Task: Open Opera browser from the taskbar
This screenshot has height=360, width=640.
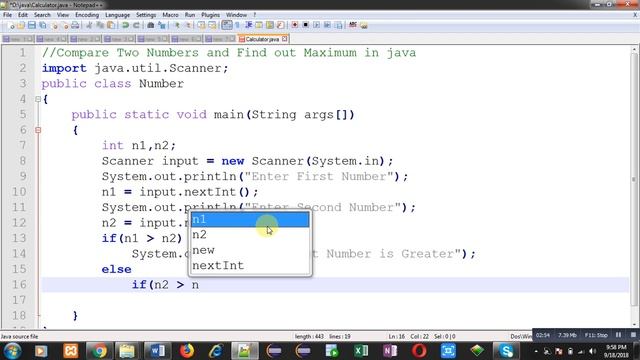Action: pos(419,351)
